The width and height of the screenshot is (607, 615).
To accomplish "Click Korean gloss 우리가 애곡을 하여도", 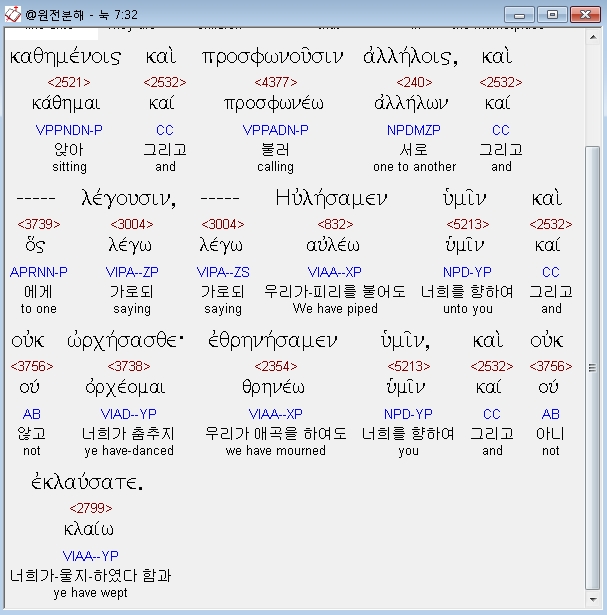I will (276, 434).
